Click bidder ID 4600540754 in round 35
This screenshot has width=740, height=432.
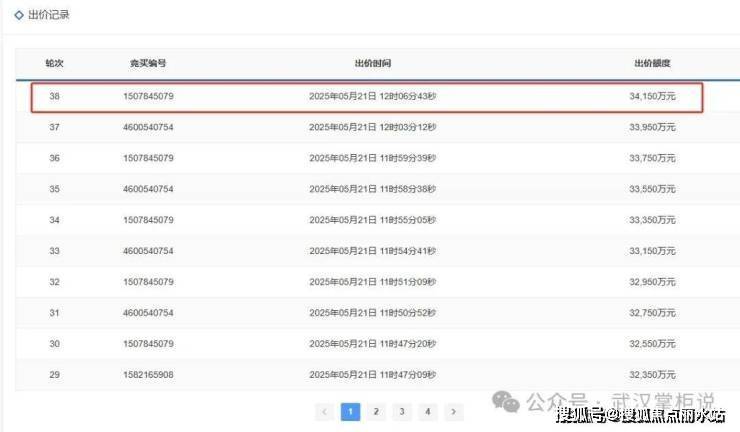pos(148,189)
